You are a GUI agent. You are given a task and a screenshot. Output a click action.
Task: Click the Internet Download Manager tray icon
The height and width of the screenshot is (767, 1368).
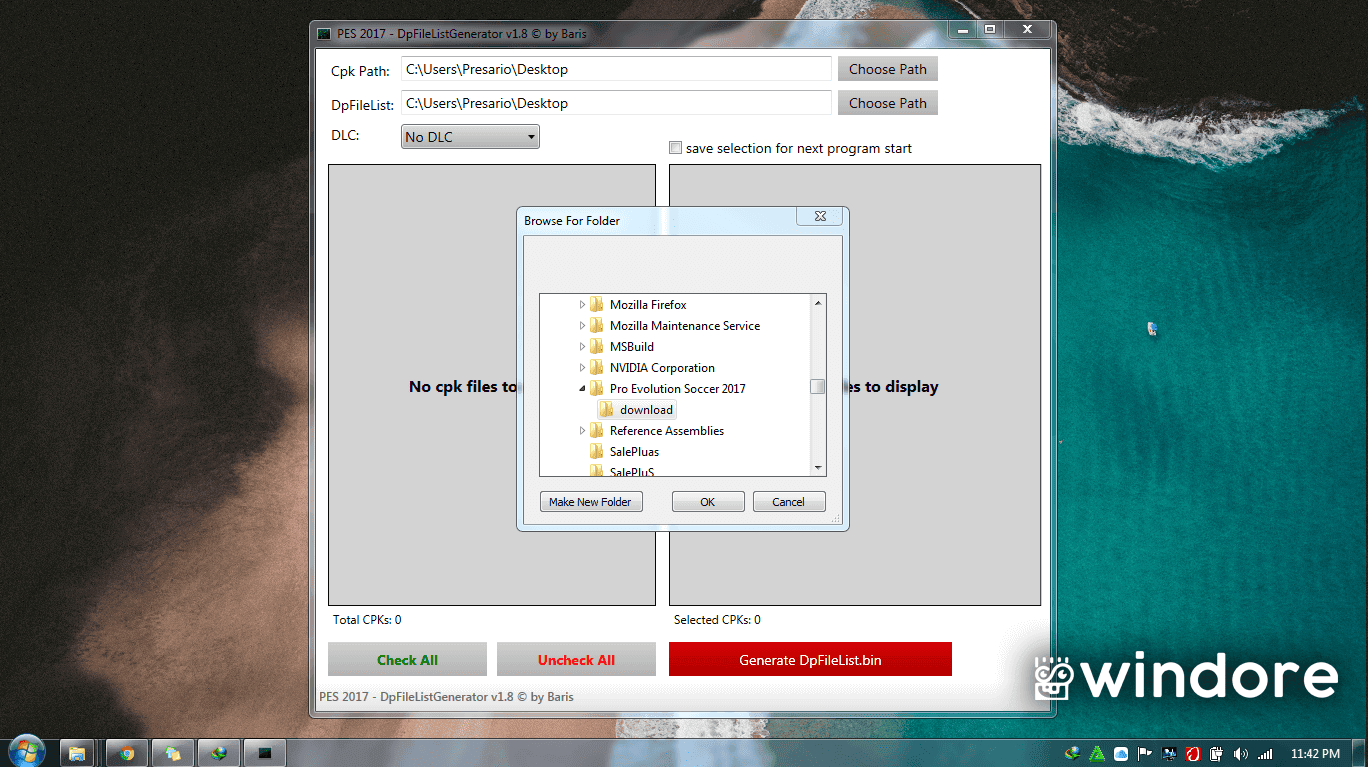coord(1073,753)
